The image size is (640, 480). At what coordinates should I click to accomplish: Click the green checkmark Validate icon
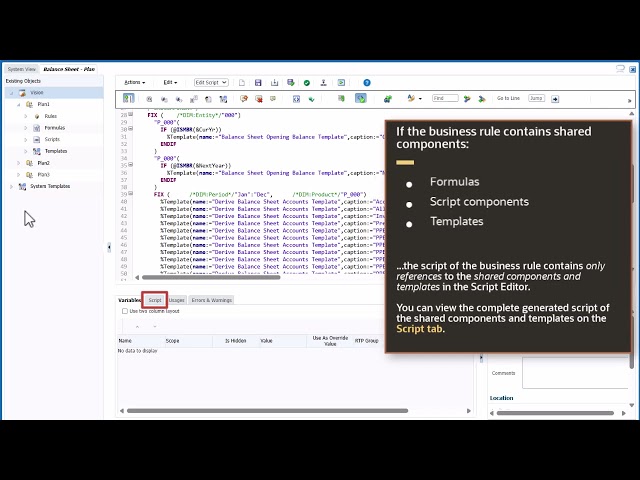point(307,82)
